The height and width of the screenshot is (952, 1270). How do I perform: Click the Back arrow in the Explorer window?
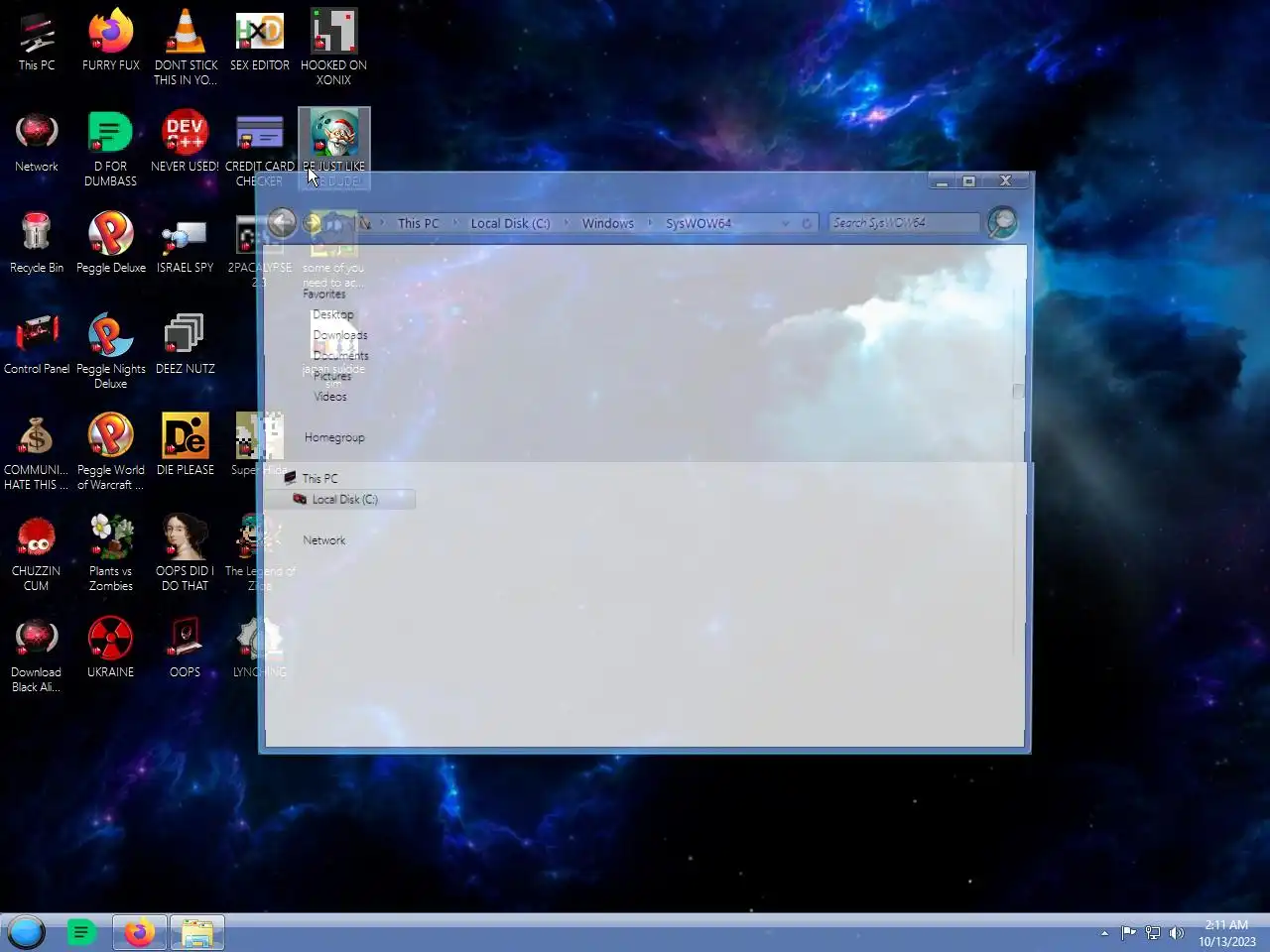282,222
